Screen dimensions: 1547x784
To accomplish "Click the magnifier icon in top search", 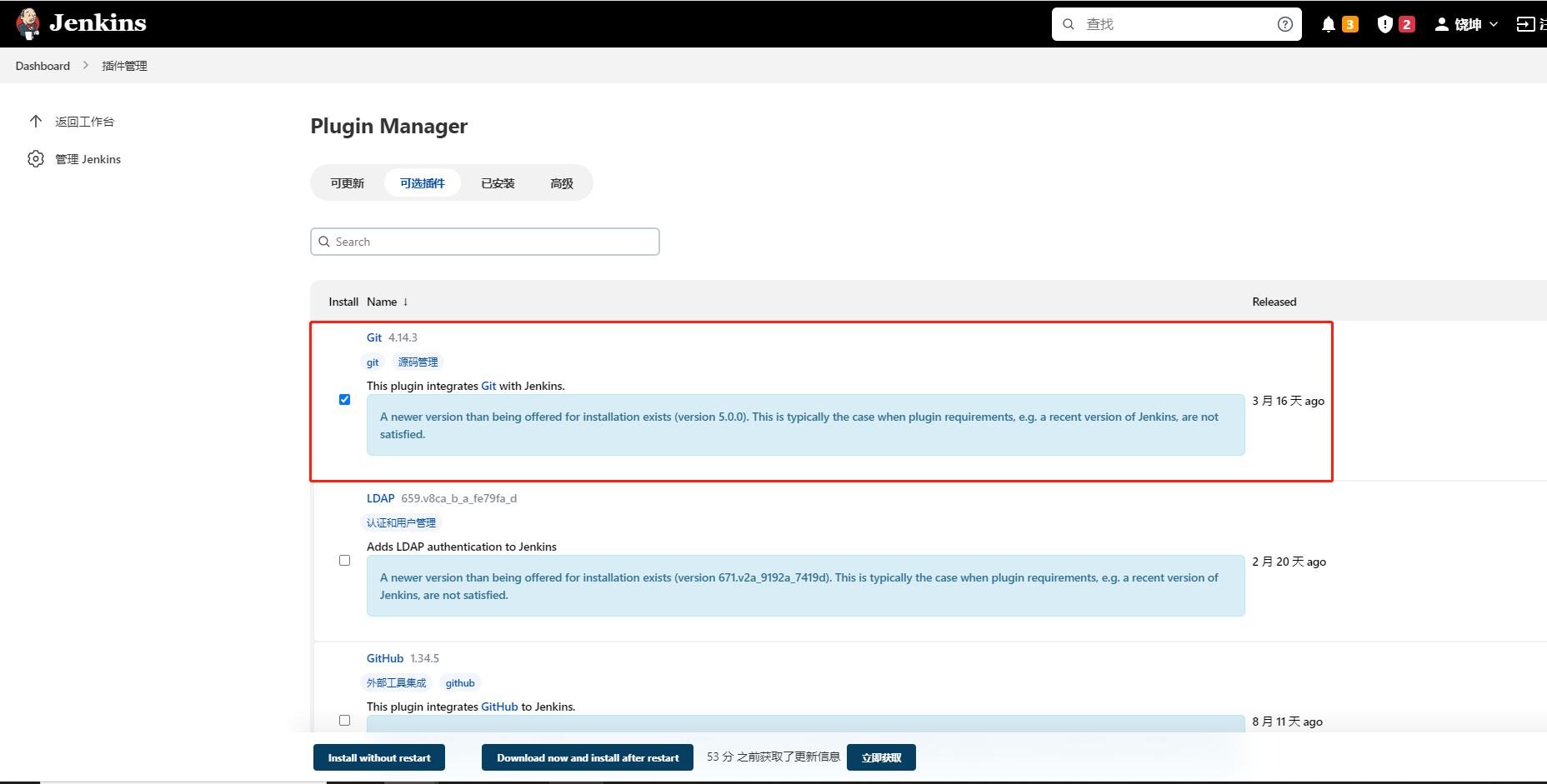I will 1068,24.
